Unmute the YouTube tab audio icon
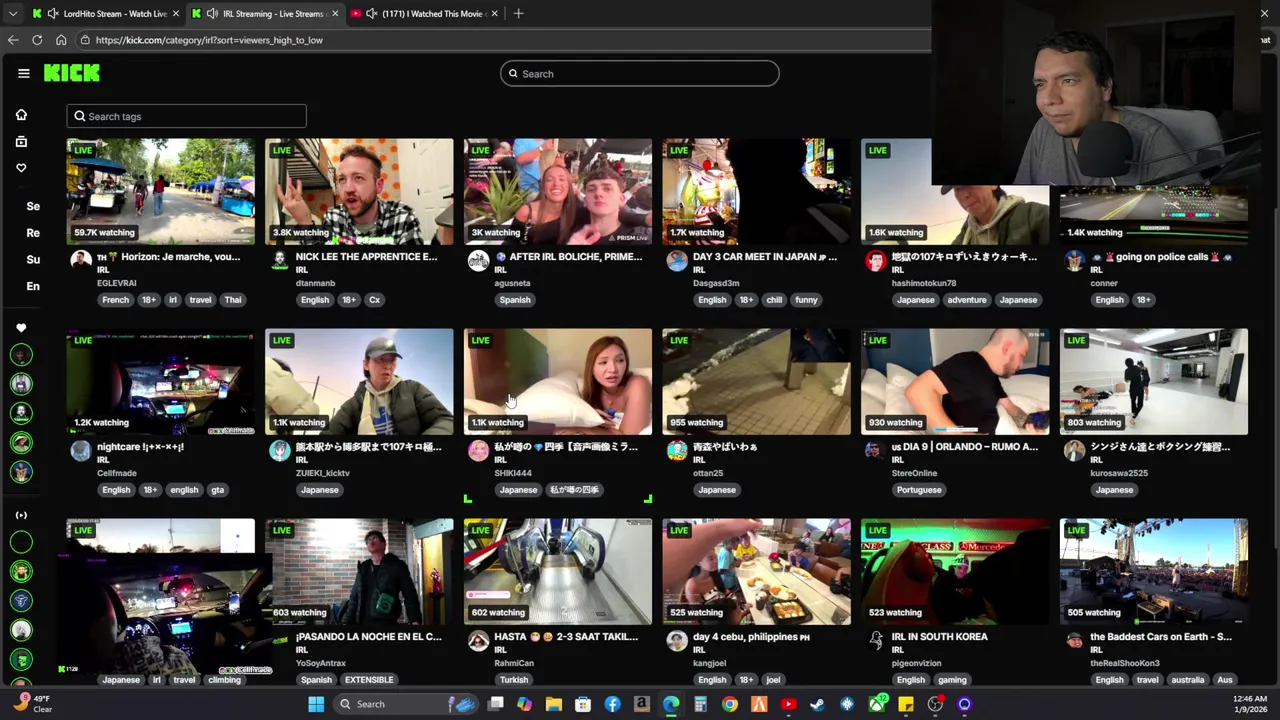Image resolution: width=1280 pixels, height=720 pixels. coord(371,14)
